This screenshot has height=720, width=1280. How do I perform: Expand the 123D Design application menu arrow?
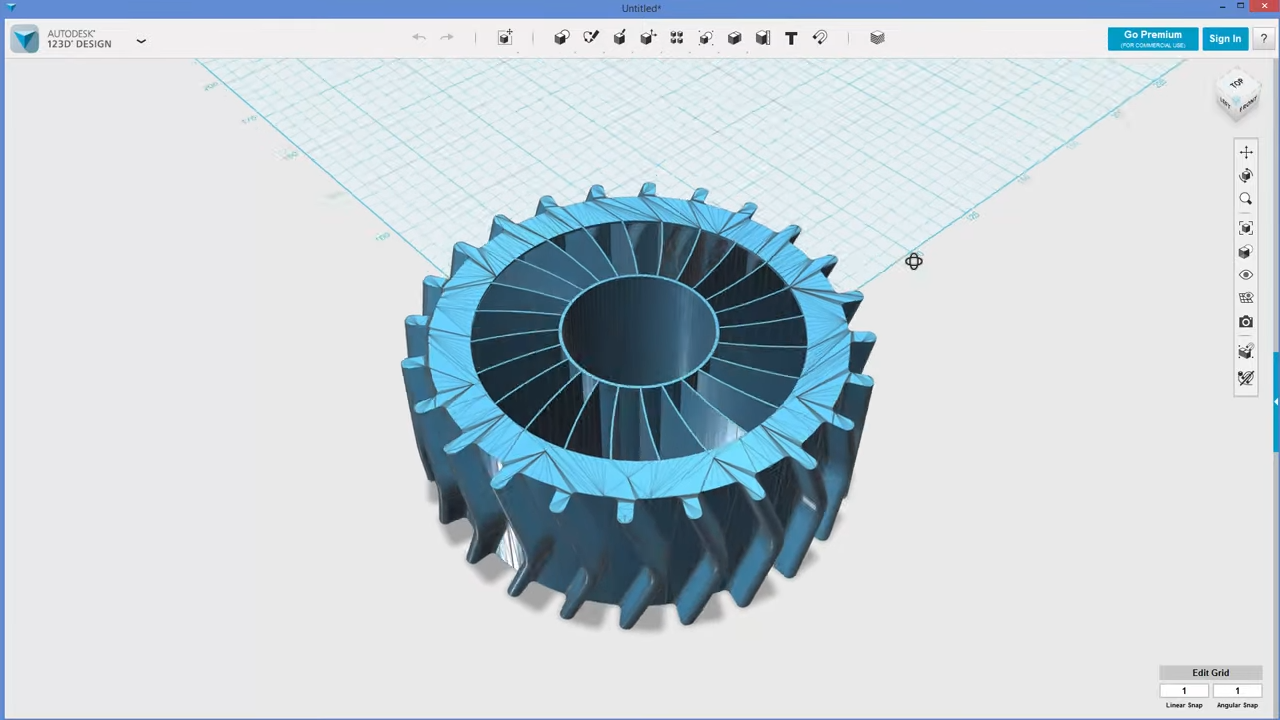click(x=141, y=41)
